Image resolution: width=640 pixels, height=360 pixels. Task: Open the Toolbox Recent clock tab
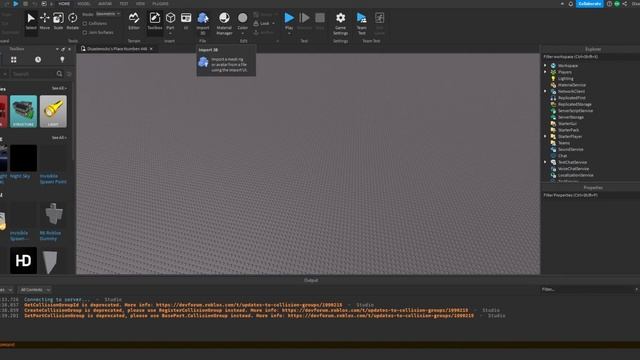(x=38, y=60)
